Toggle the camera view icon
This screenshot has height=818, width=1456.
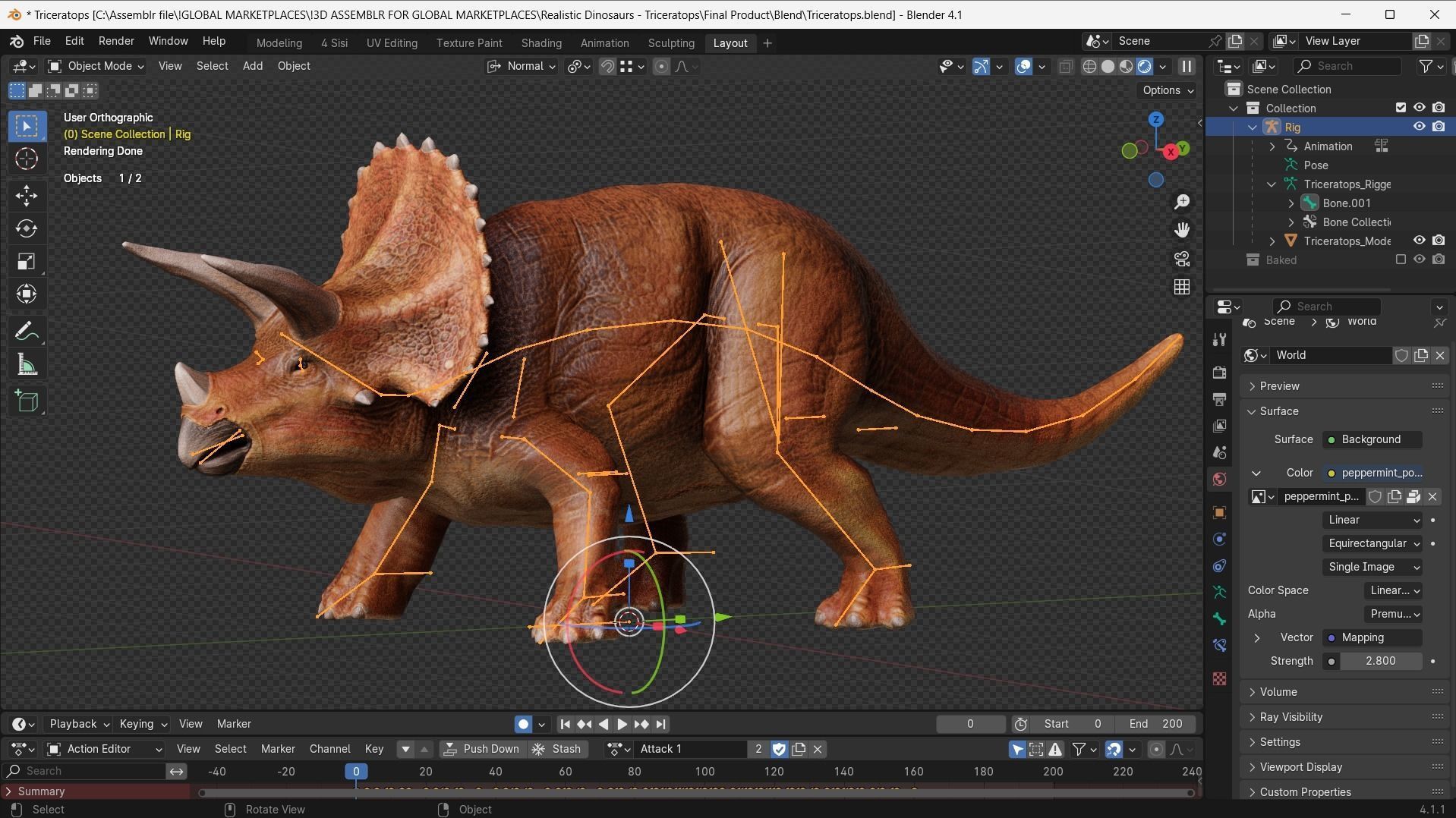point(1182,259)
